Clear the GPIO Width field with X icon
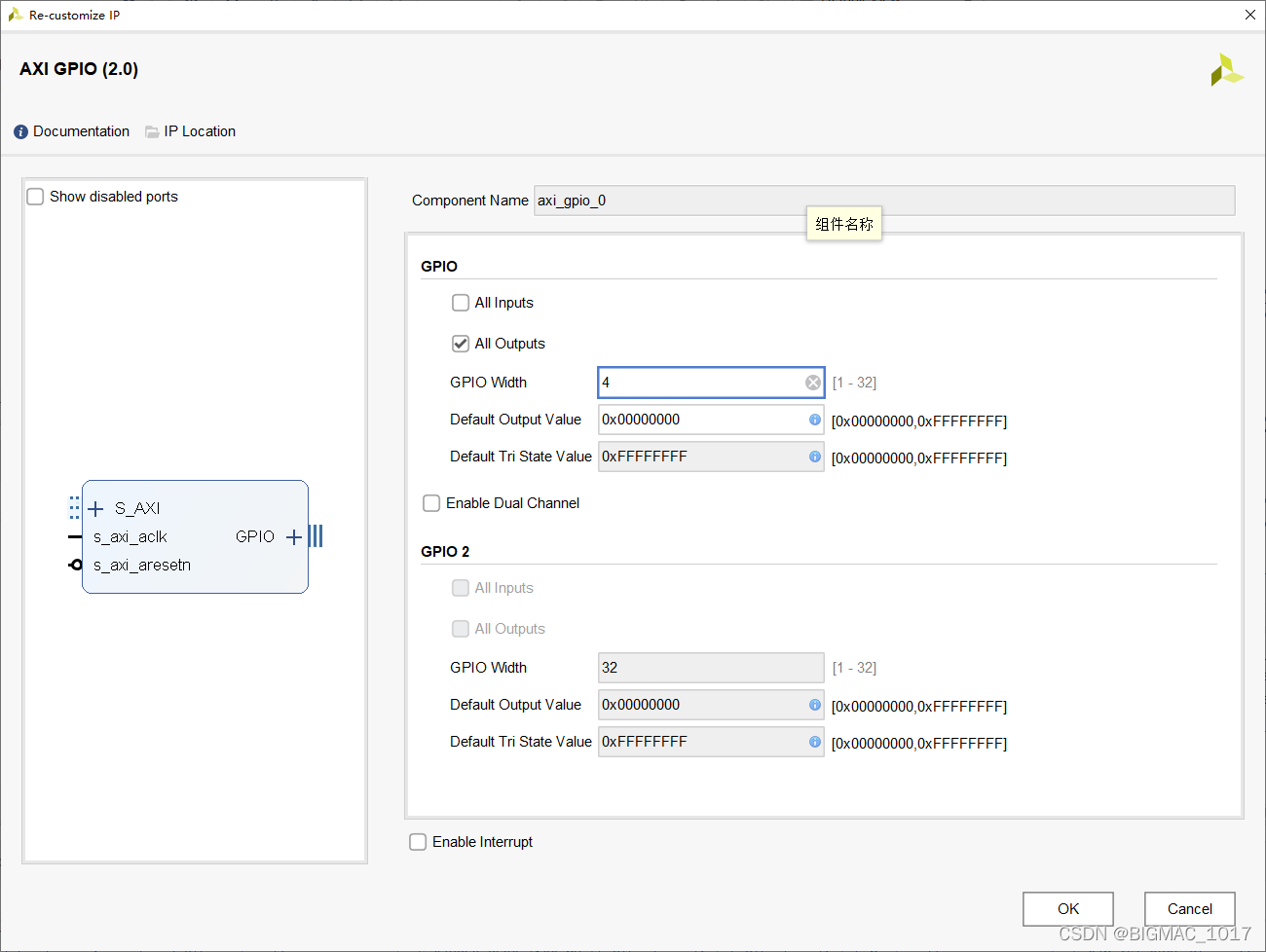Image resolution: width=1266 pixels, height=952 pixels. point(813,383)
